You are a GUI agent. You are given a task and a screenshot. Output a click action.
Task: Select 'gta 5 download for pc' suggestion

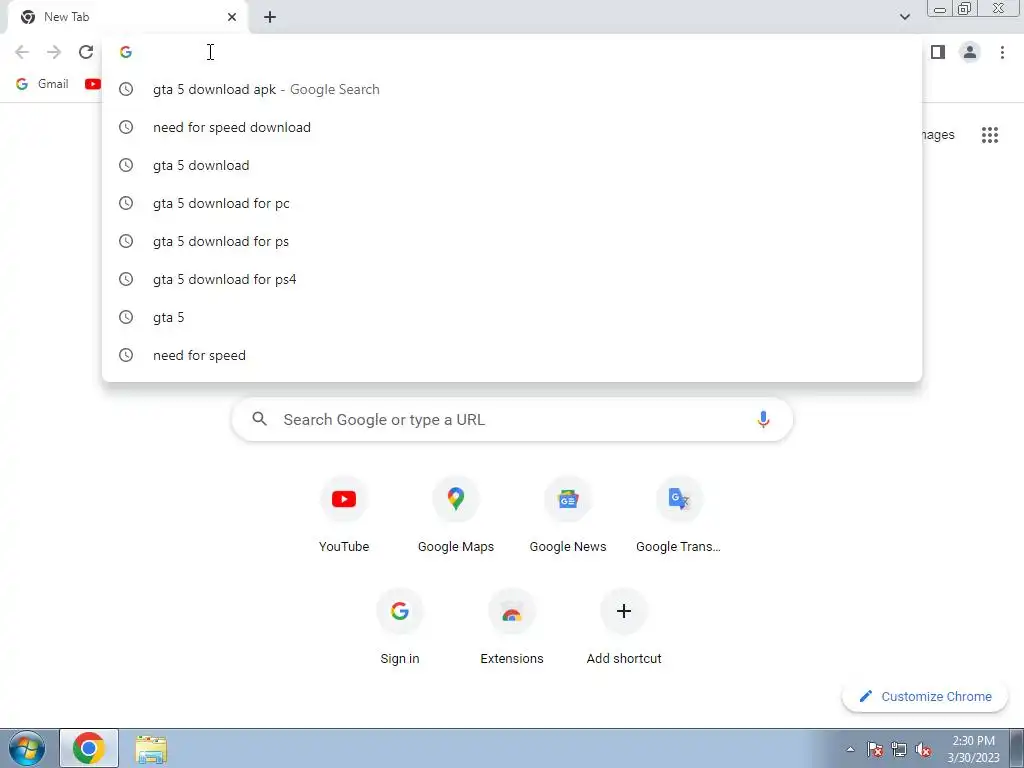512,203
